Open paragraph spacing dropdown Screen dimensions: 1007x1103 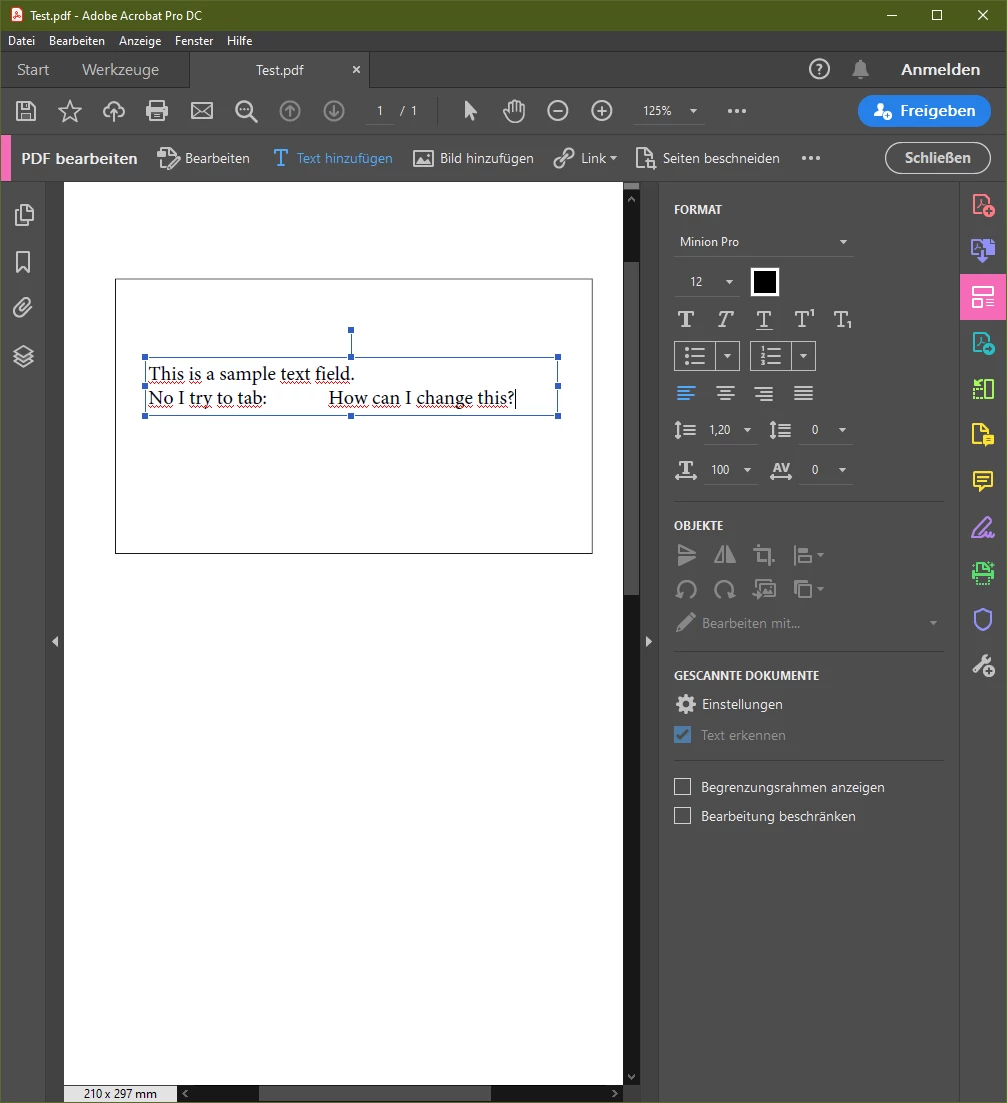tap(827, 430)
